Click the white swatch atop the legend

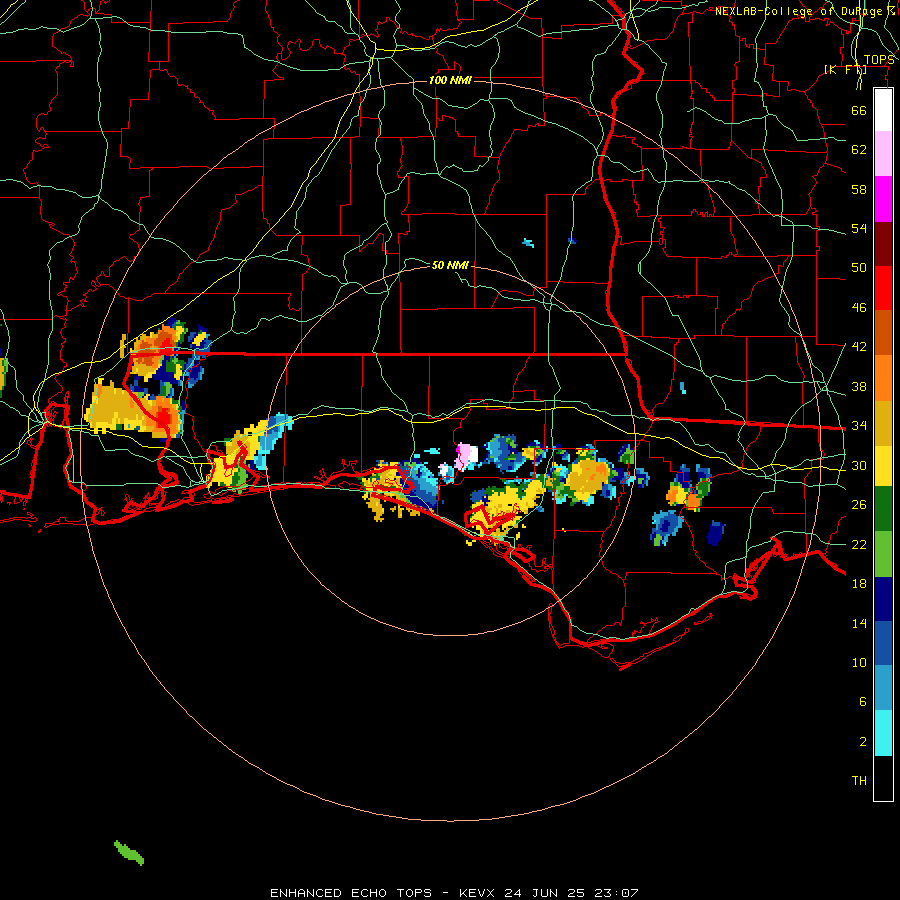(x=883, y=110)
